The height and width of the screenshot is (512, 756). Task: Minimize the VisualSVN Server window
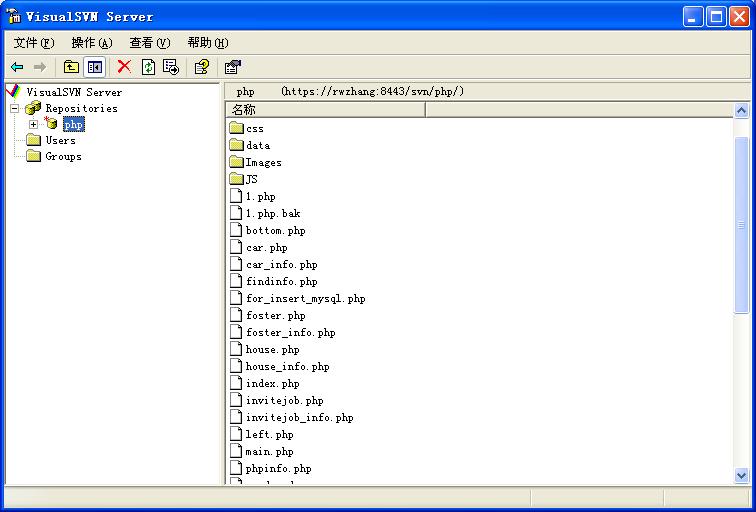point(692,17)
